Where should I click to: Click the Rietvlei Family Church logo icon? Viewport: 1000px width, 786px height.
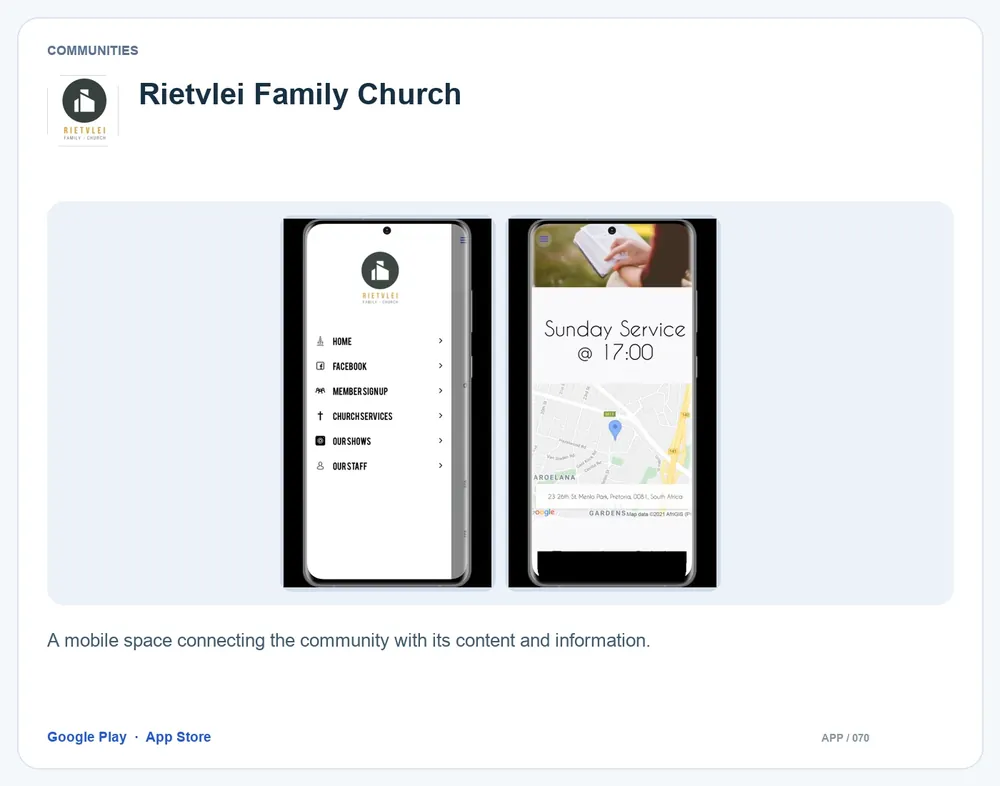pos(84,110)
